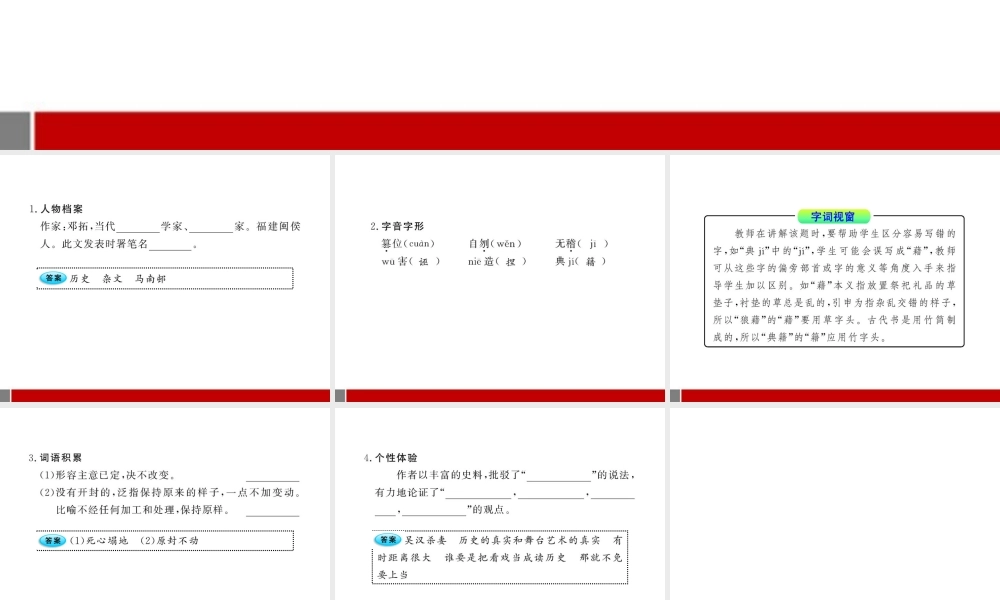Click the blank after 决不改变

pyautogui.click(x=272, y=477)
